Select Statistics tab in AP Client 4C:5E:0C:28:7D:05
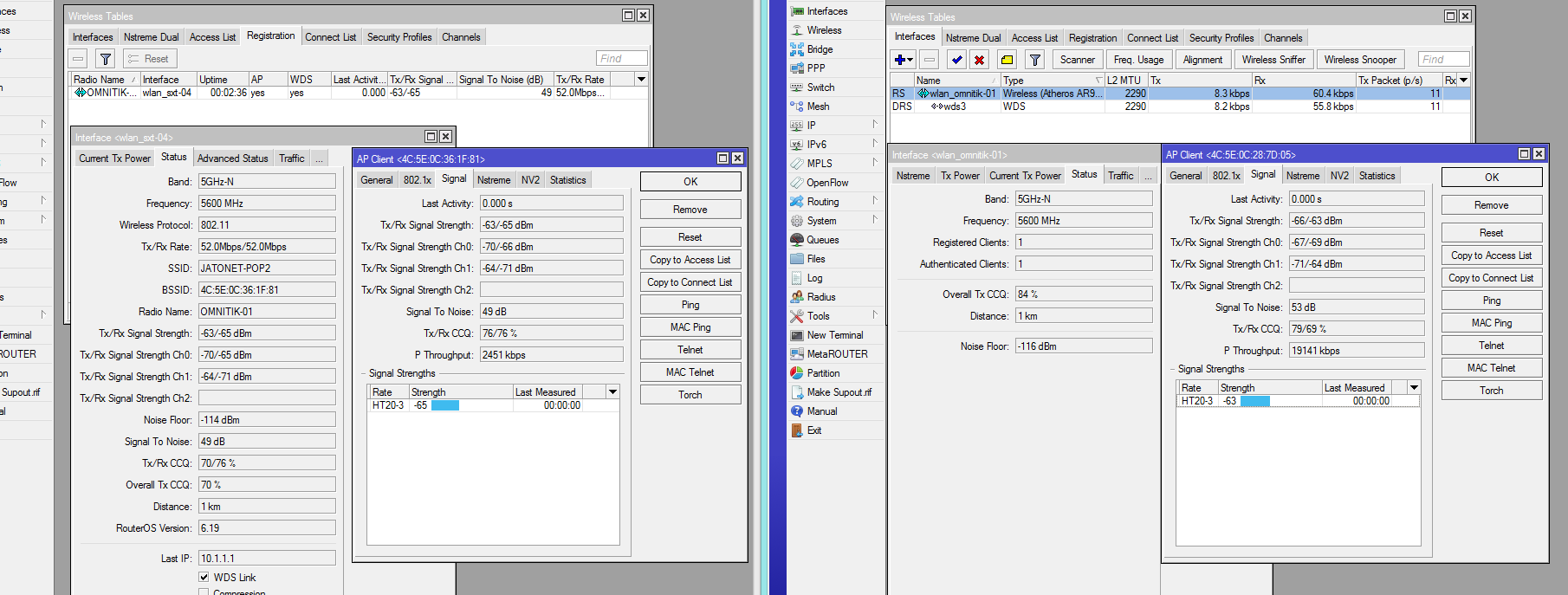 click(1377, 176)
